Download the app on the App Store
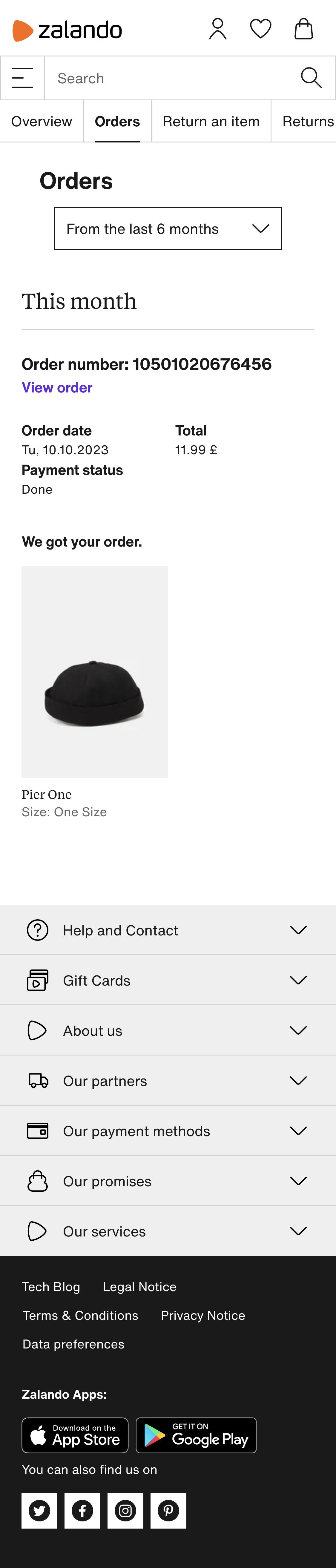The height and width of the screenshot is (1568, 336). [75, 1435]
